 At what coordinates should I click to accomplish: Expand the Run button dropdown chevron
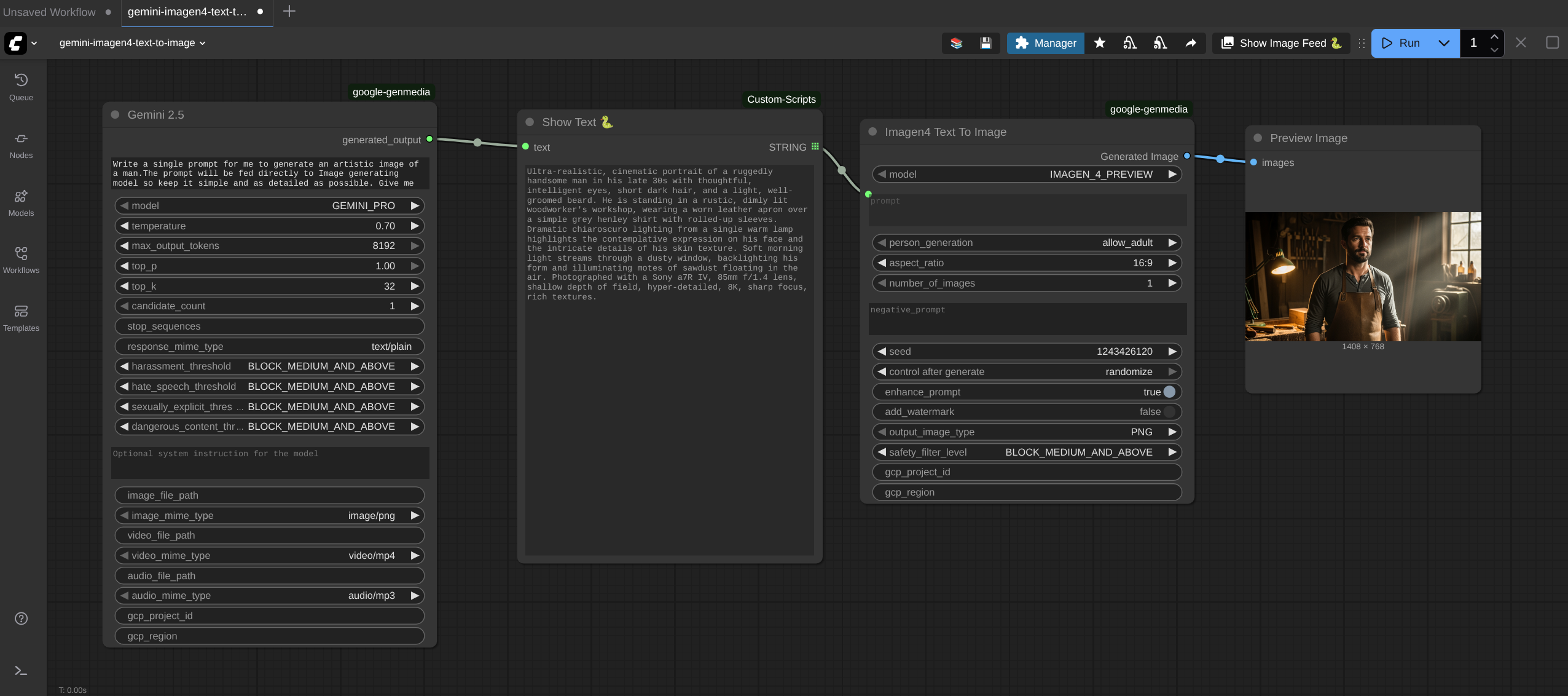(1444, 43)
